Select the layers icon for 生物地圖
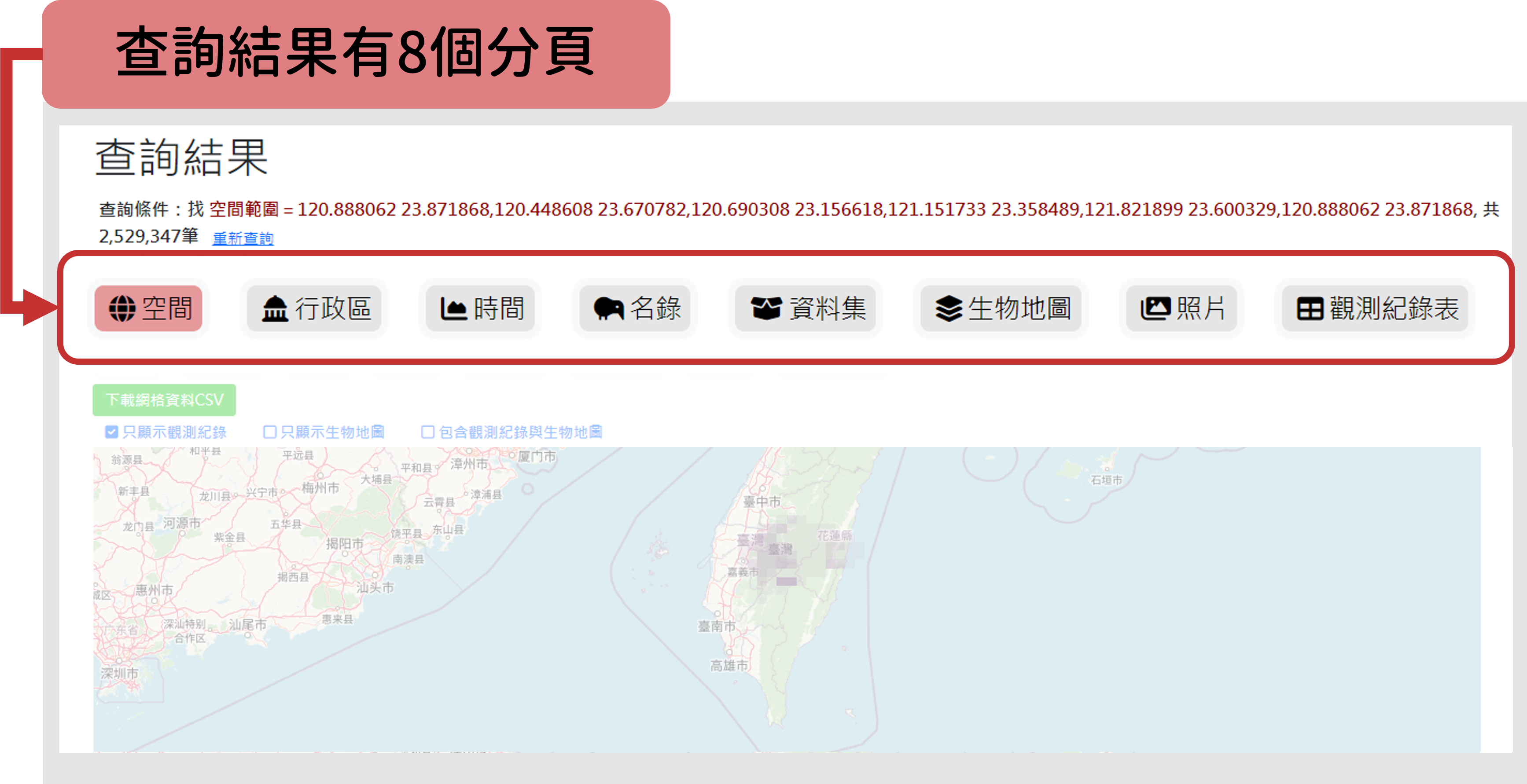This screenshot has height=784, width=1527. coord(949,308)
